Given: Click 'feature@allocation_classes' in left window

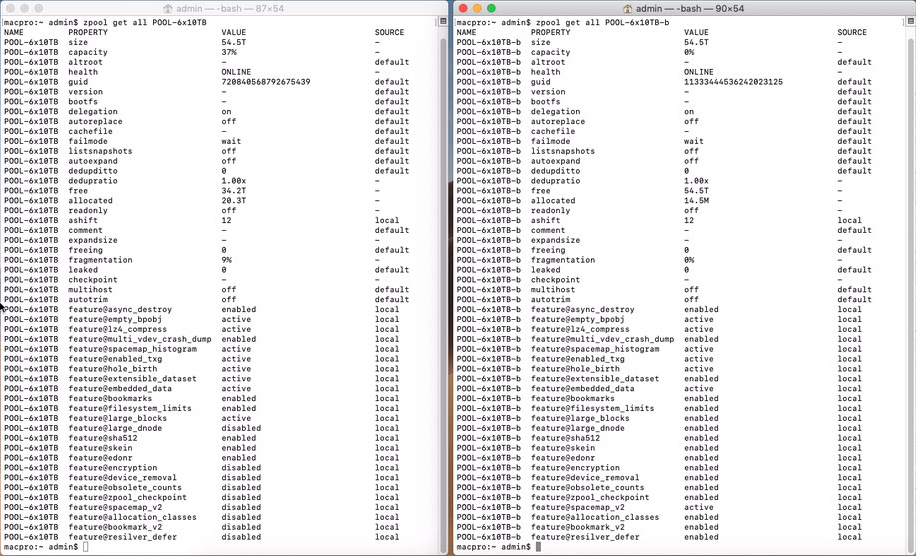Looking at the screenshot, I should (133, 517).
